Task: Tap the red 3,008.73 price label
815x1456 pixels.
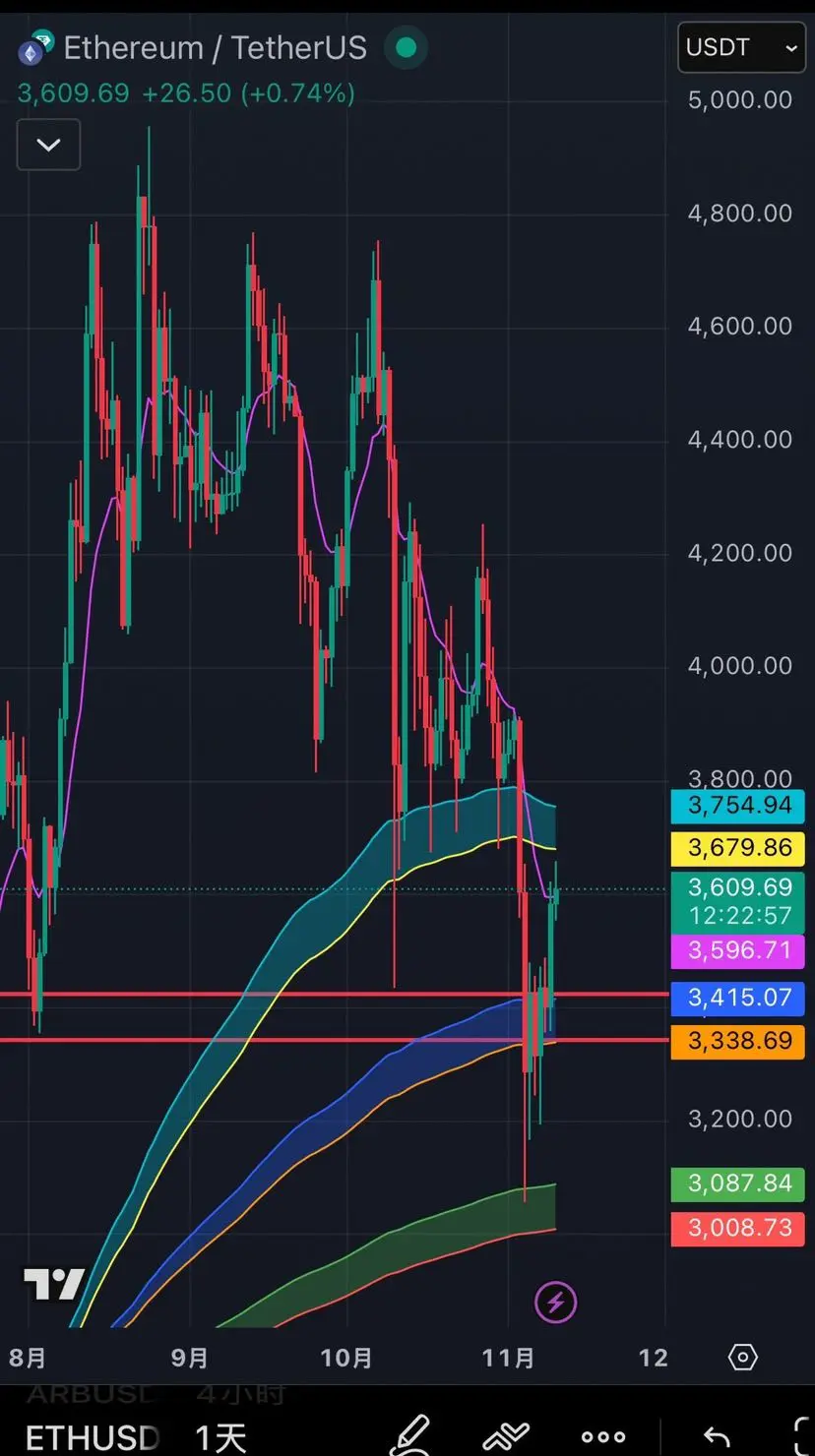Action: [x=737, y=1229]
